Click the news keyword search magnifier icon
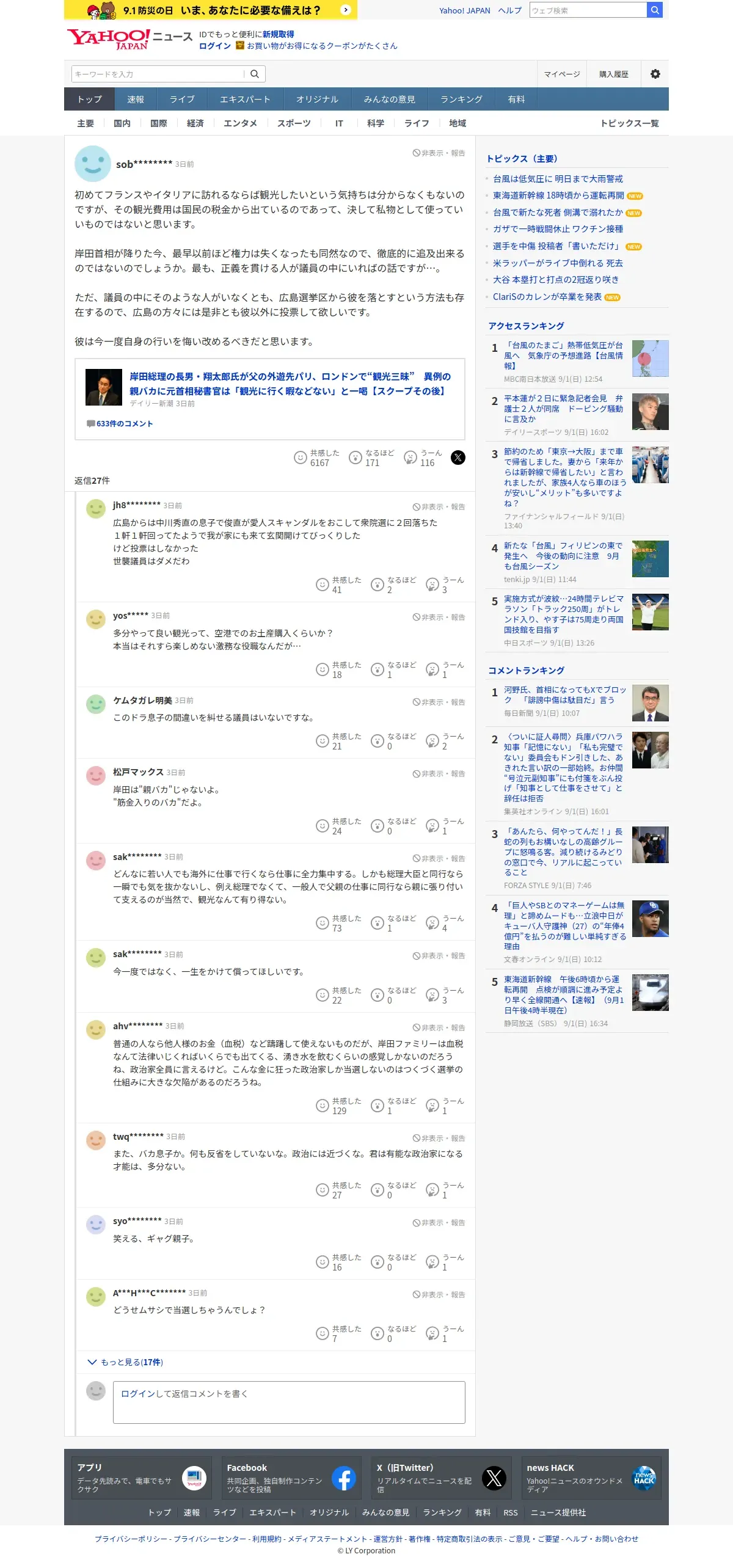Image resolution: width=733 pixels, height=1568 pixels. coord(255,74)
